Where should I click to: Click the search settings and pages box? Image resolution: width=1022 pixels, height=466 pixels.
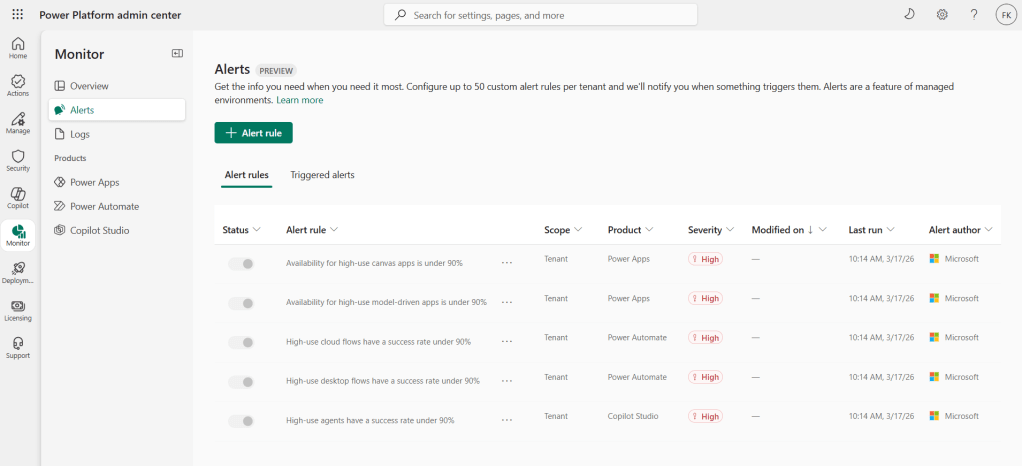(x=540, y=15)
